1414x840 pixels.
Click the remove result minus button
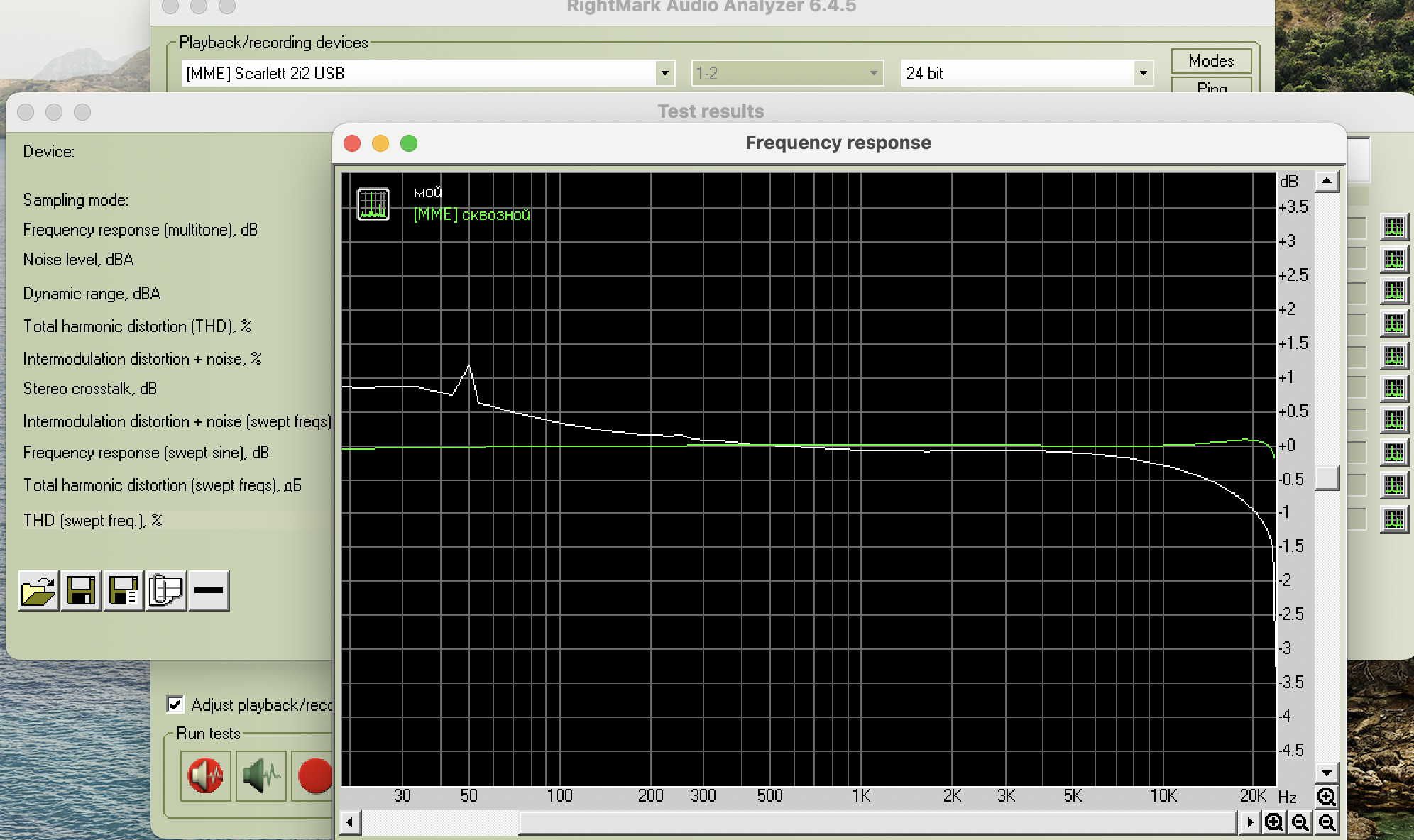[x=209, y=590]
